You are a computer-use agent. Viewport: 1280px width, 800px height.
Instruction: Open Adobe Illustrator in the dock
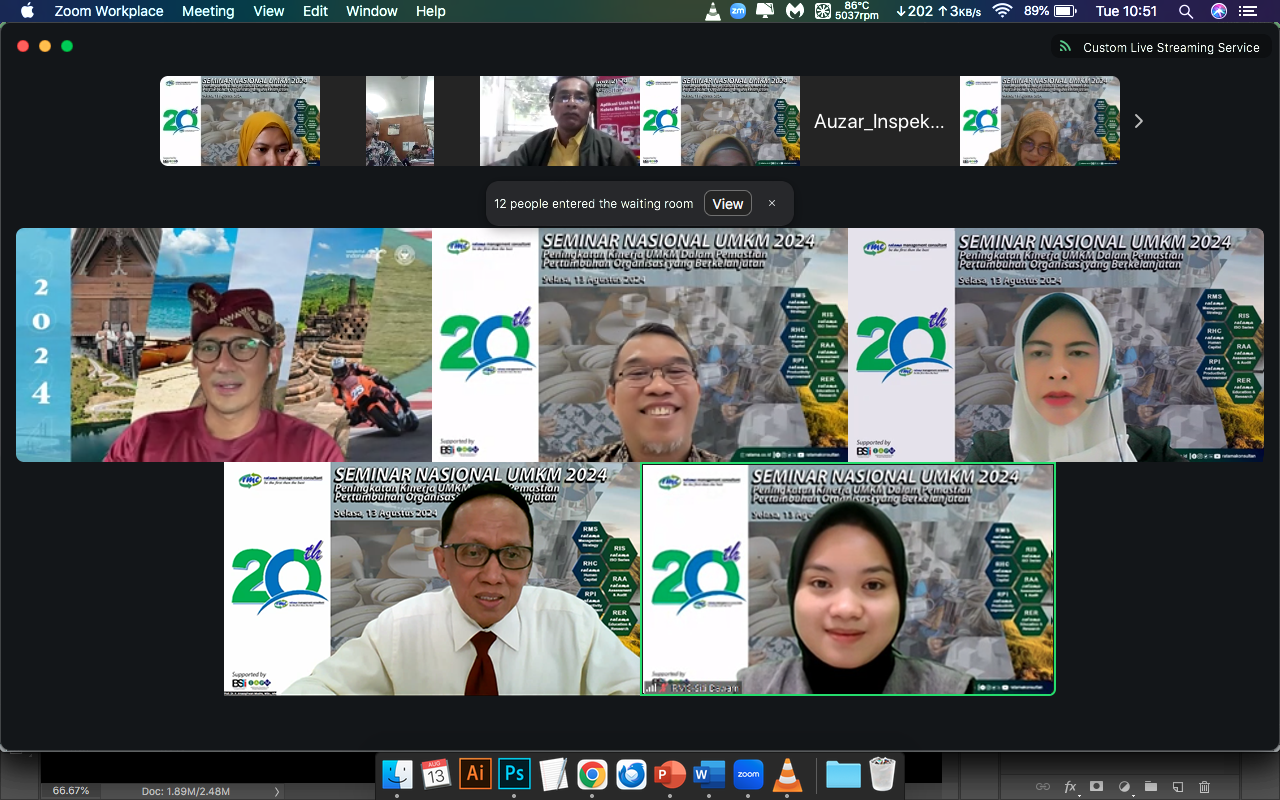point(475,774)
